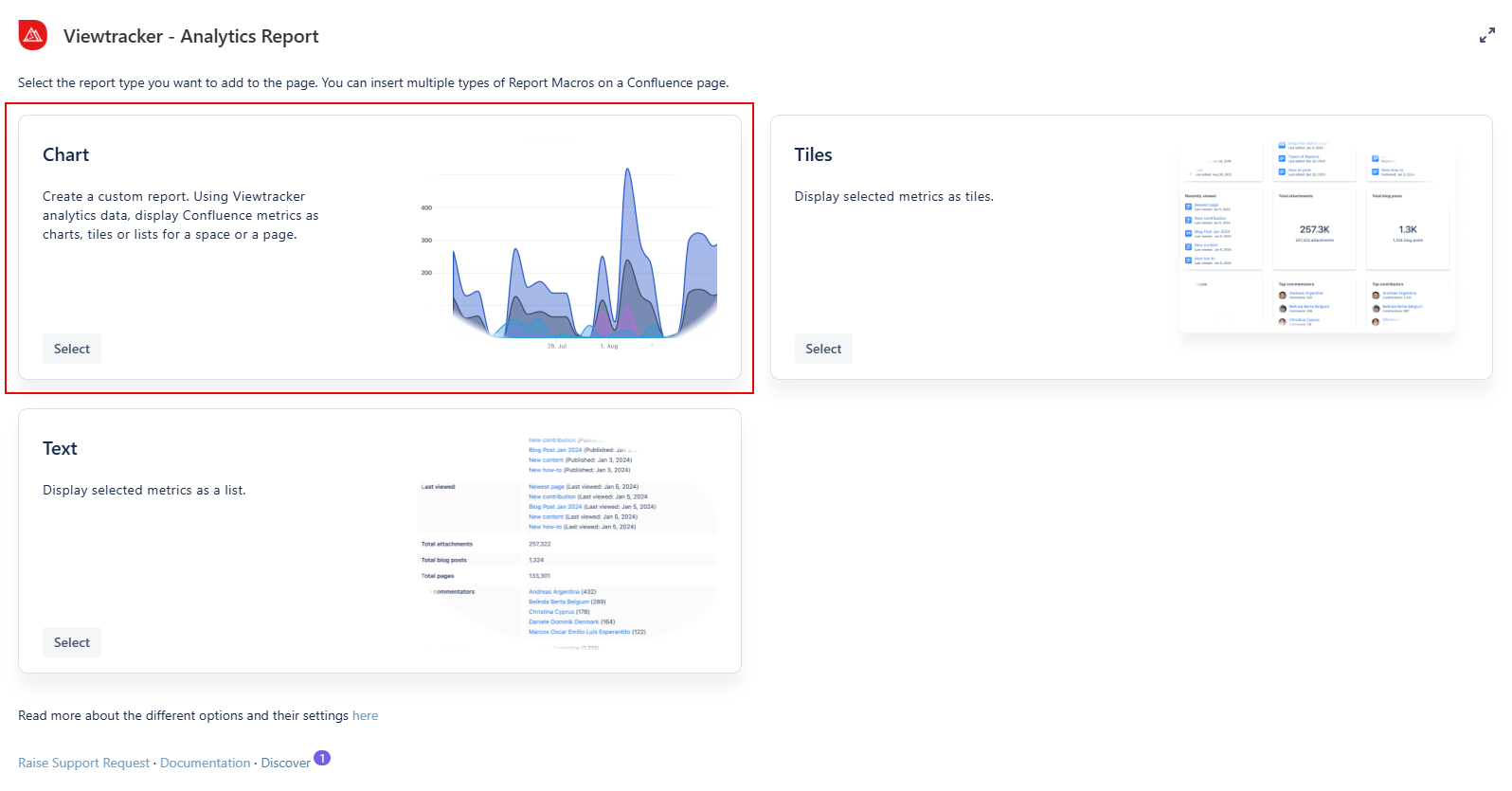The image size is (1512, 791).
Task: Click the Text list preview image
Action: [567, 541]
